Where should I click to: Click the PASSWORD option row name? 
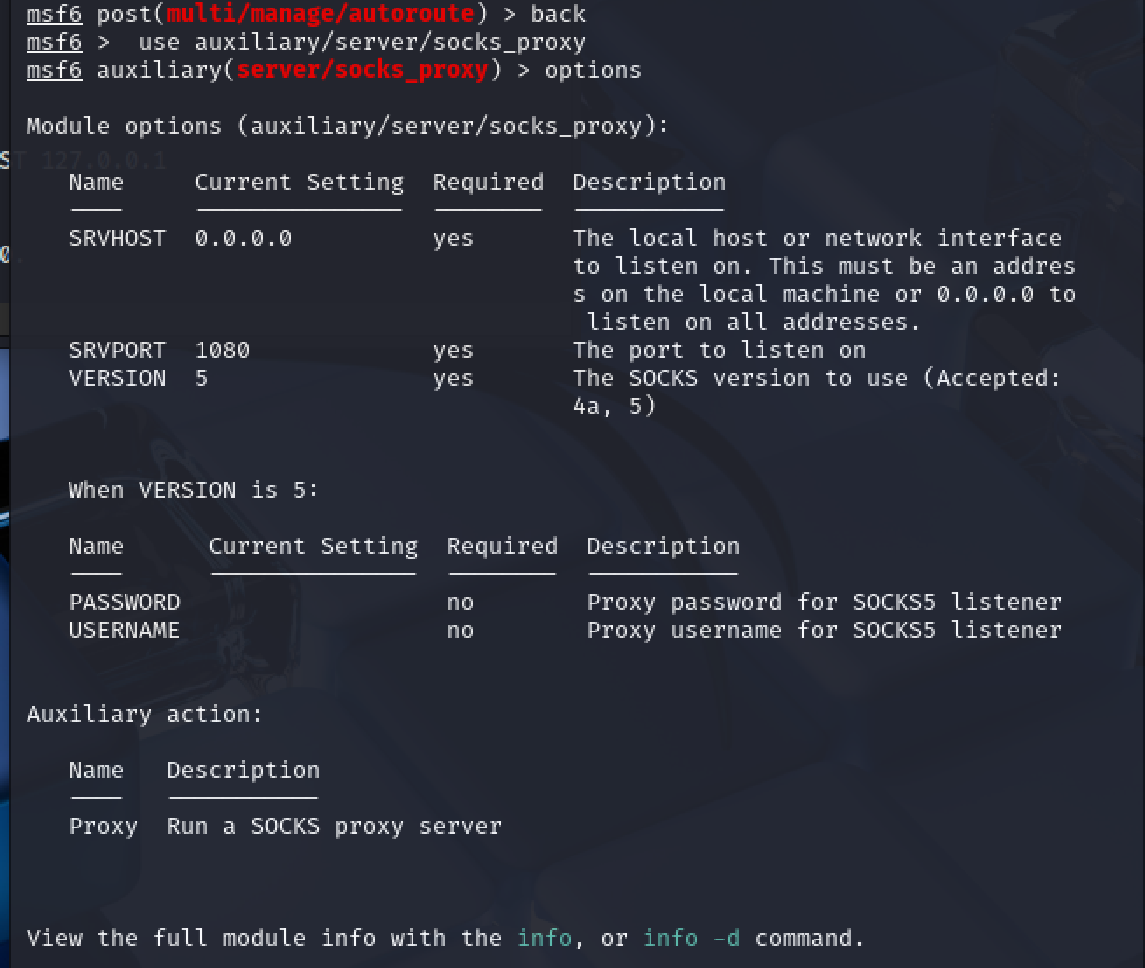[124, 602]
